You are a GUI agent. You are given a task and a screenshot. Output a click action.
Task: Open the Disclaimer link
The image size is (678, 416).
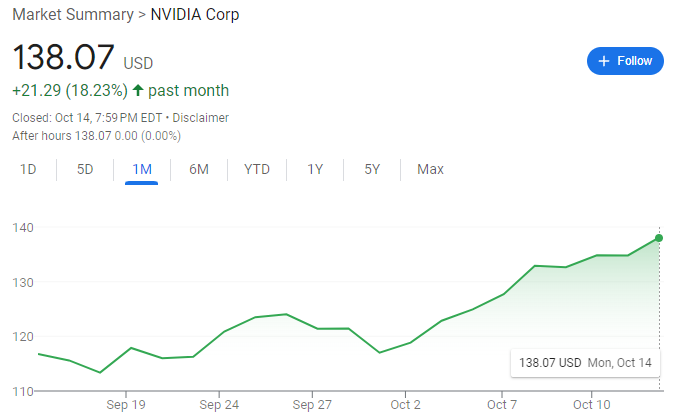tap(200, 118)
